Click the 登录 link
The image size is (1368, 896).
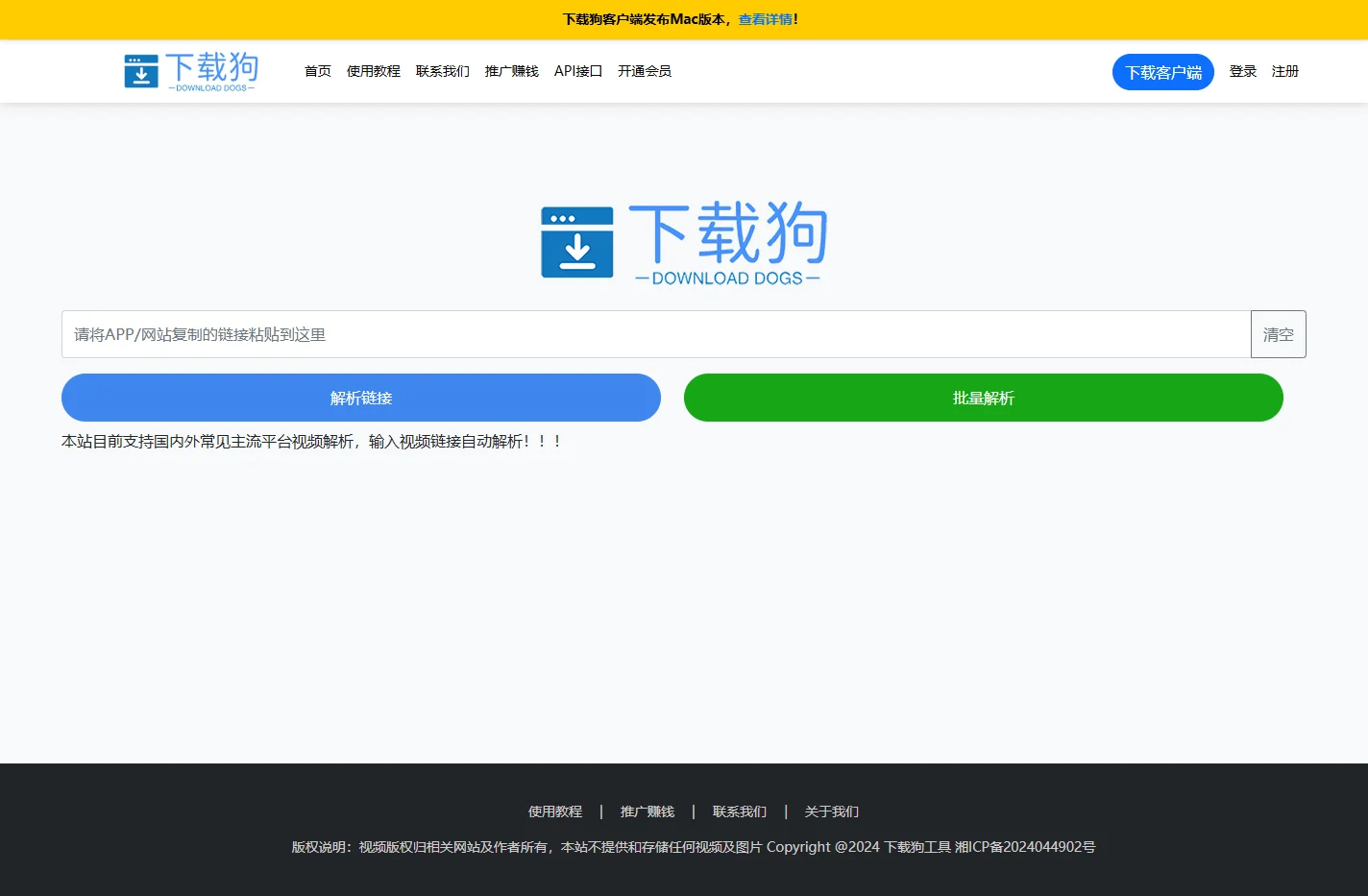coord(1243,71)
